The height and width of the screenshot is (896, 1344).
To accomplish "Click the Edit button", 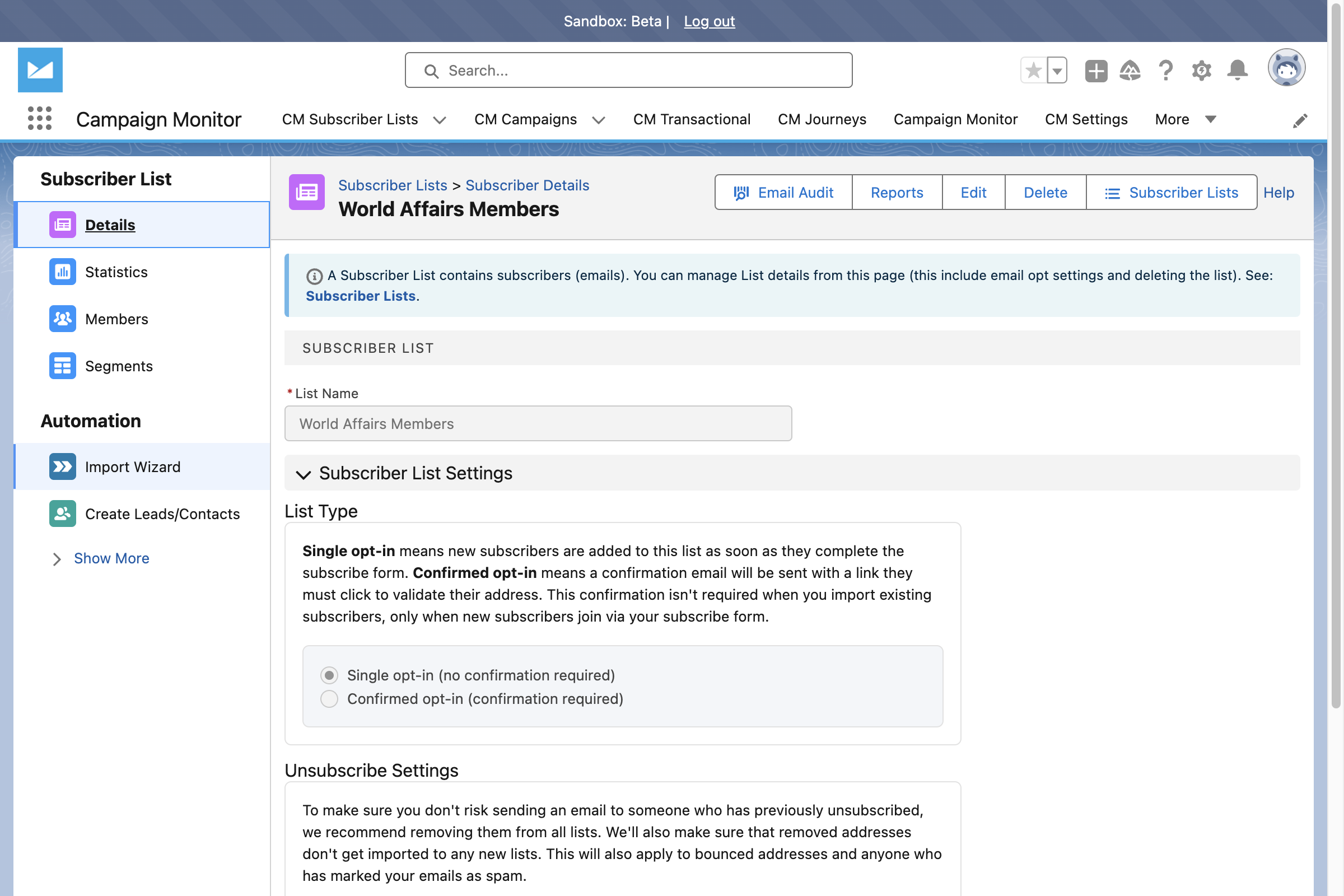I will [x=973, y=192].
